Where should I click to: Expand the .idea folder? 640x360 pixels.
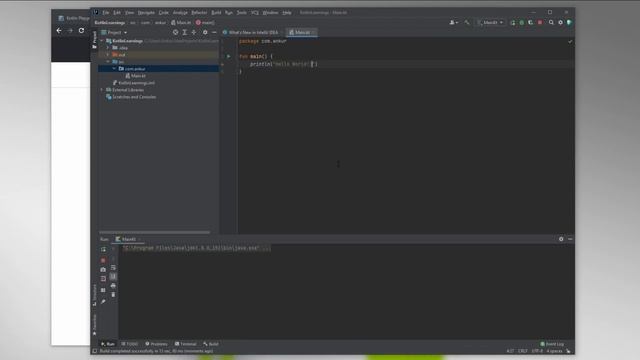click(108, 48)
